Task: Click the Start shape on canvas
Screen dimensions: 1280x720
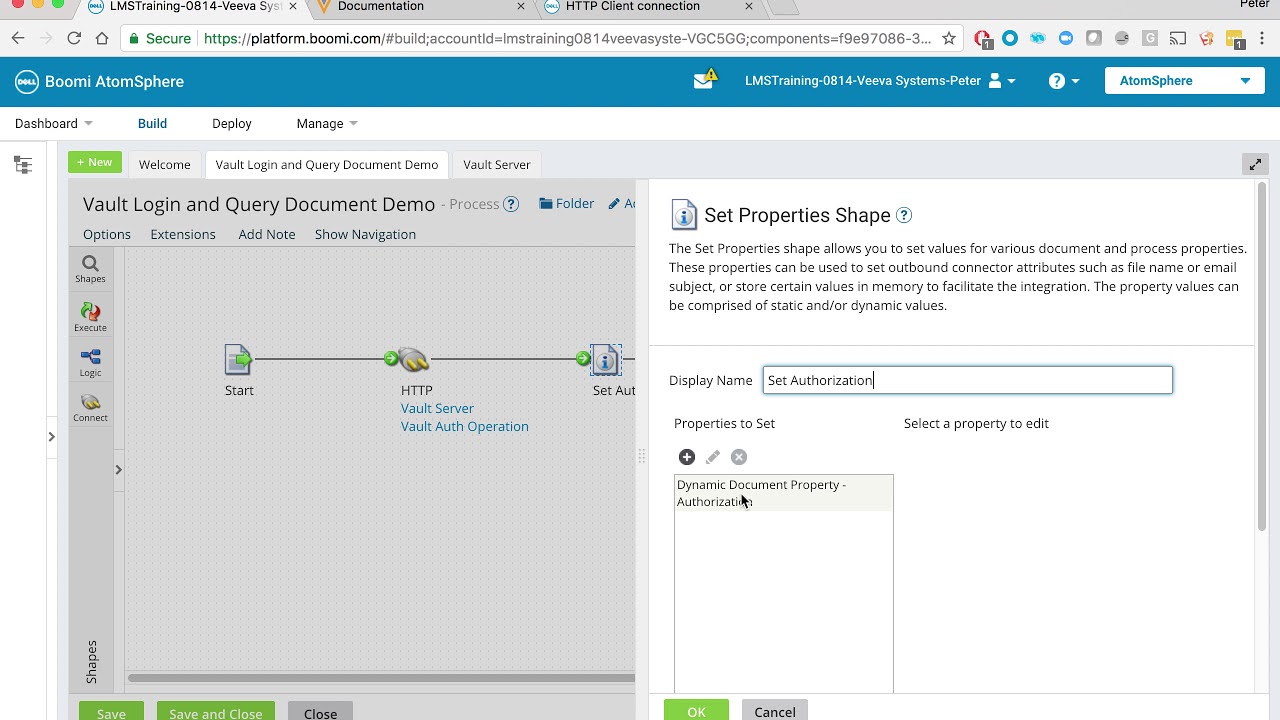Action: pos(239,359)
